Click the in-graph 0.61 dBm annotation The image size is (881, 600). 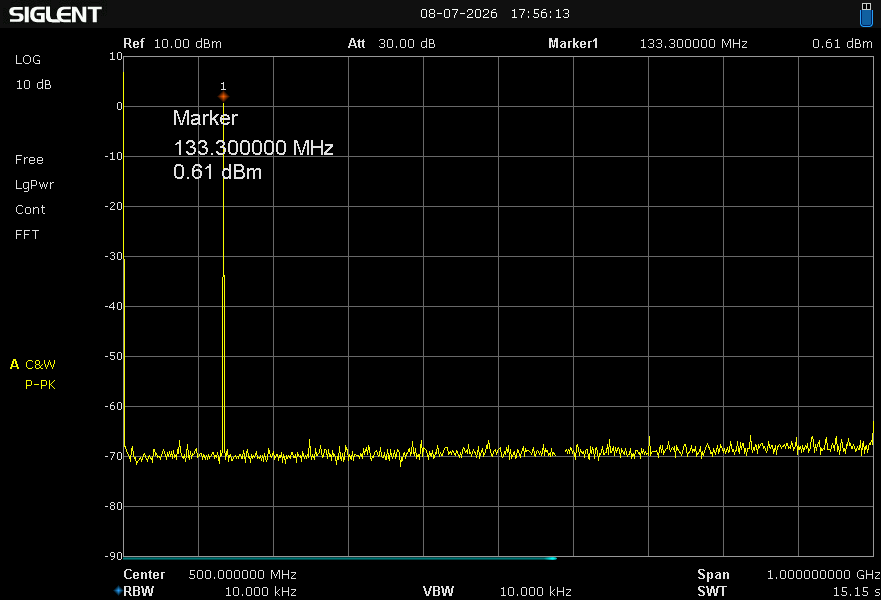click(217, 172)
